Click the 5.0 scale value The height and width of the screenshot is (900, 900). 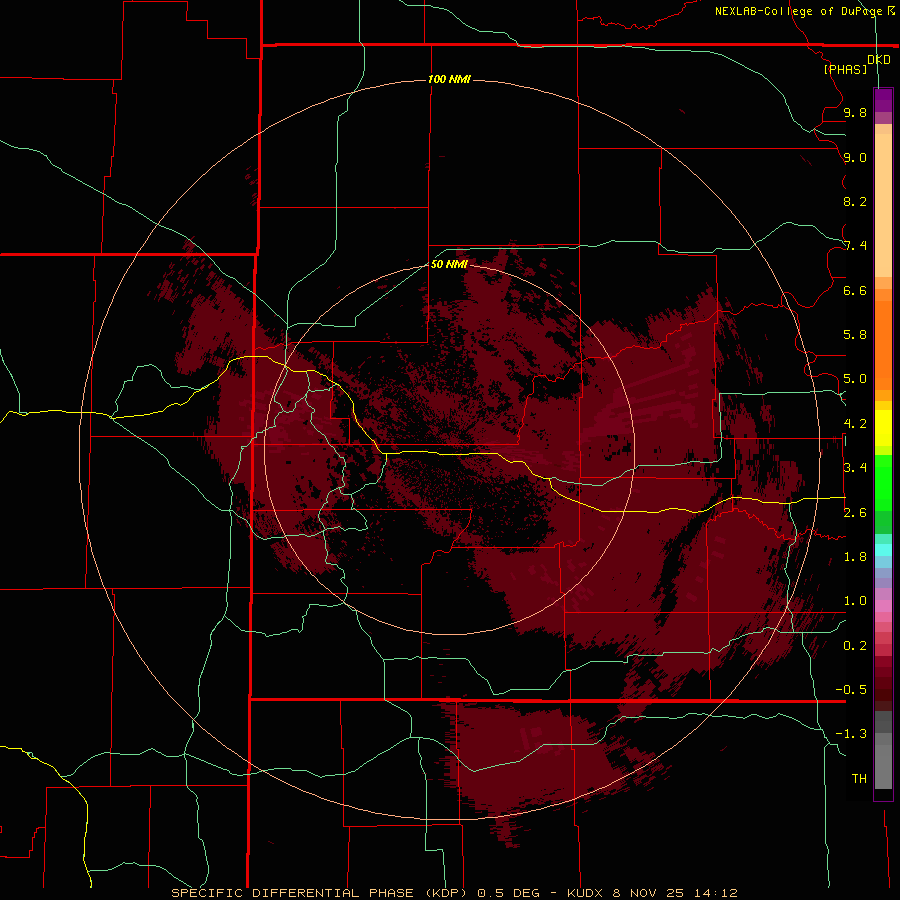coord(855,379)
